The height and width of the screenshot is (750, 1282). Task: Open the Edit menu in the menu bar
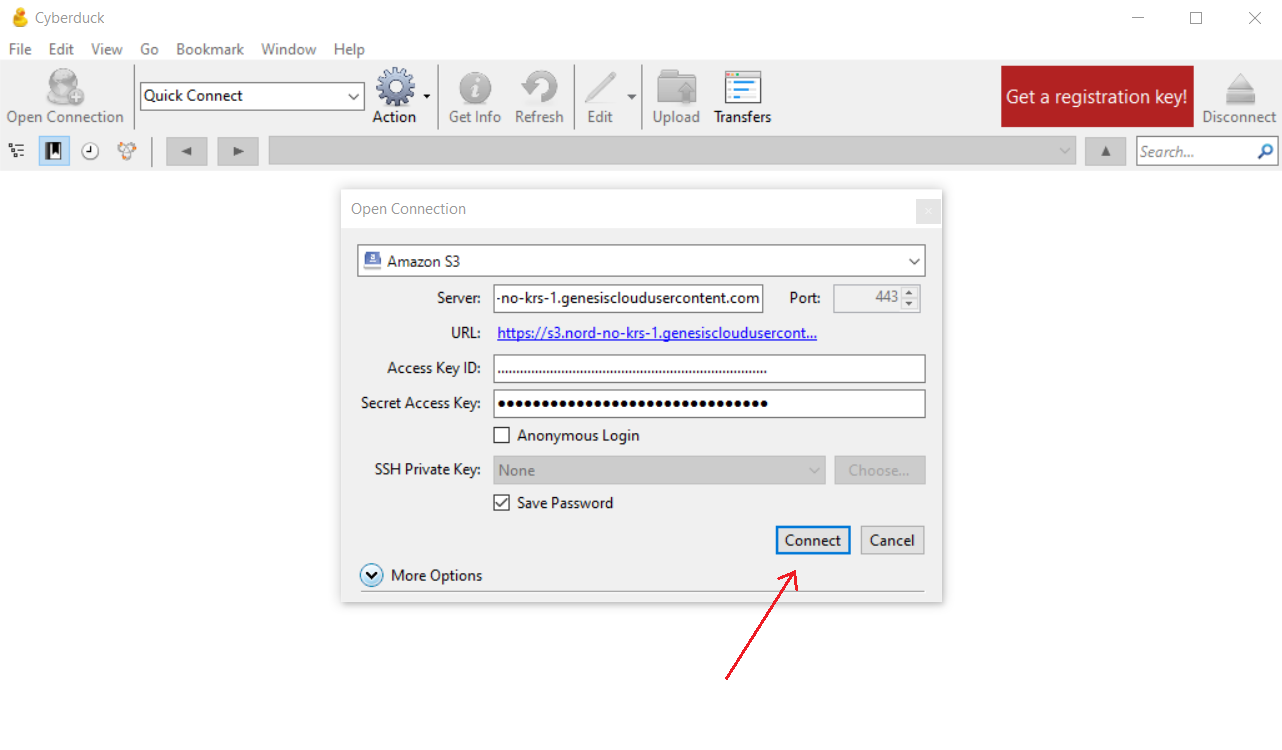[x=61, y=49]
